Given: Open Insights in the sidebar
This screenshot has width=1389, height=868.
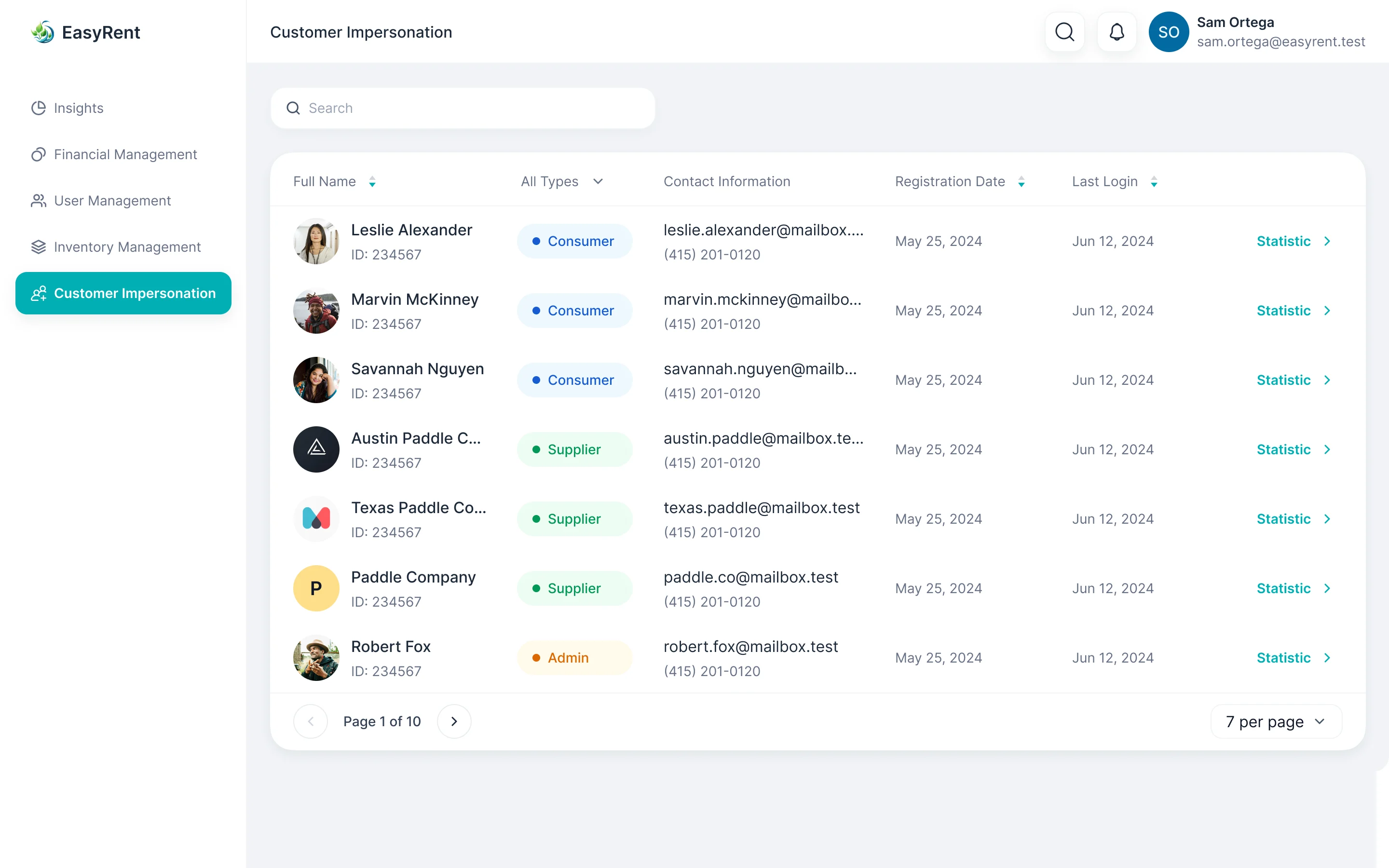Looking at the screenshot, I should coord(123,108).
